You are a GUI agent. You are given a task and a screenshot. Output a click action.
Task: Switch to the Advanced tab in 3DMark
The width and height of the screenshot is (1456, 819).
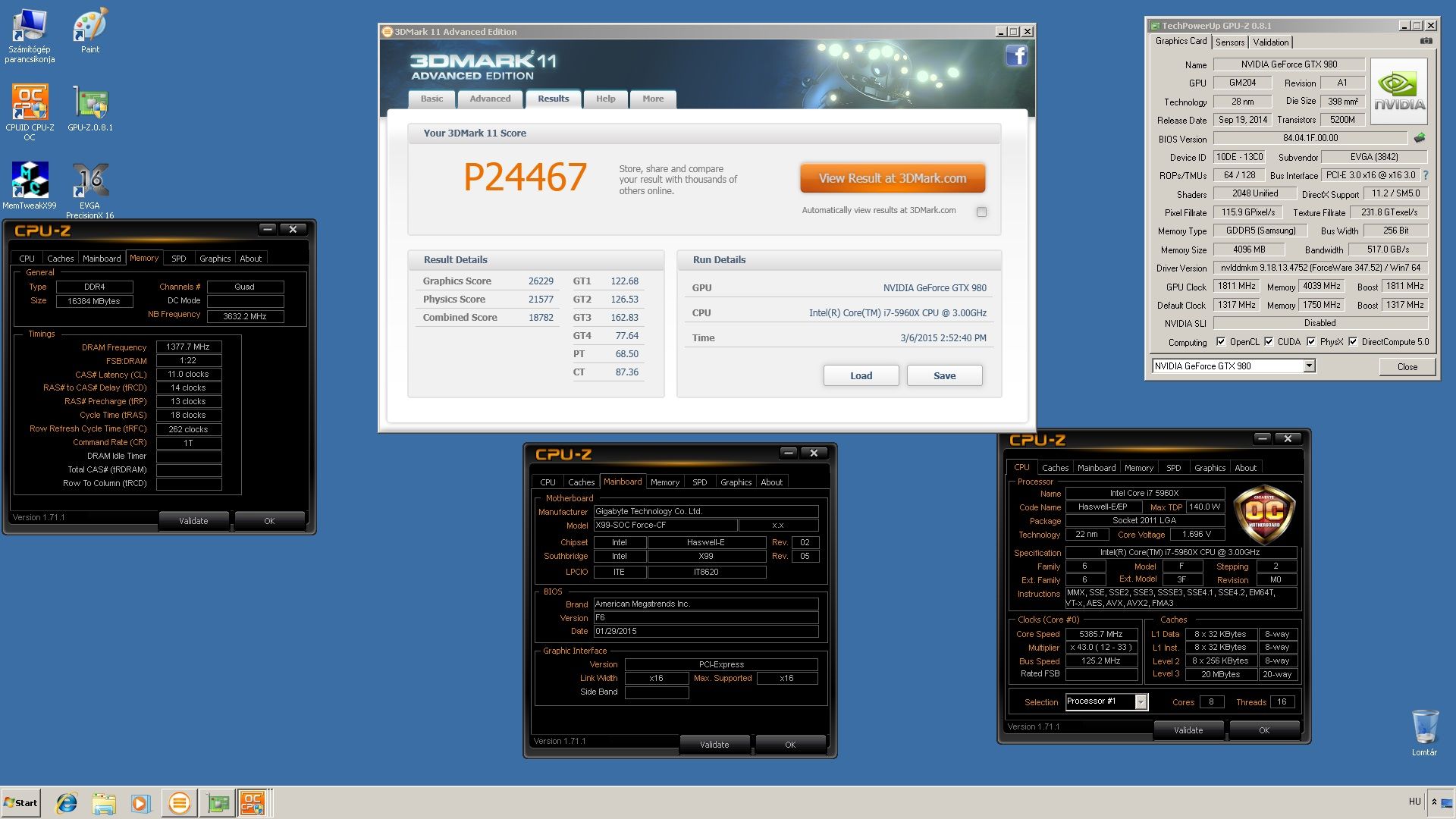(490, 99)
